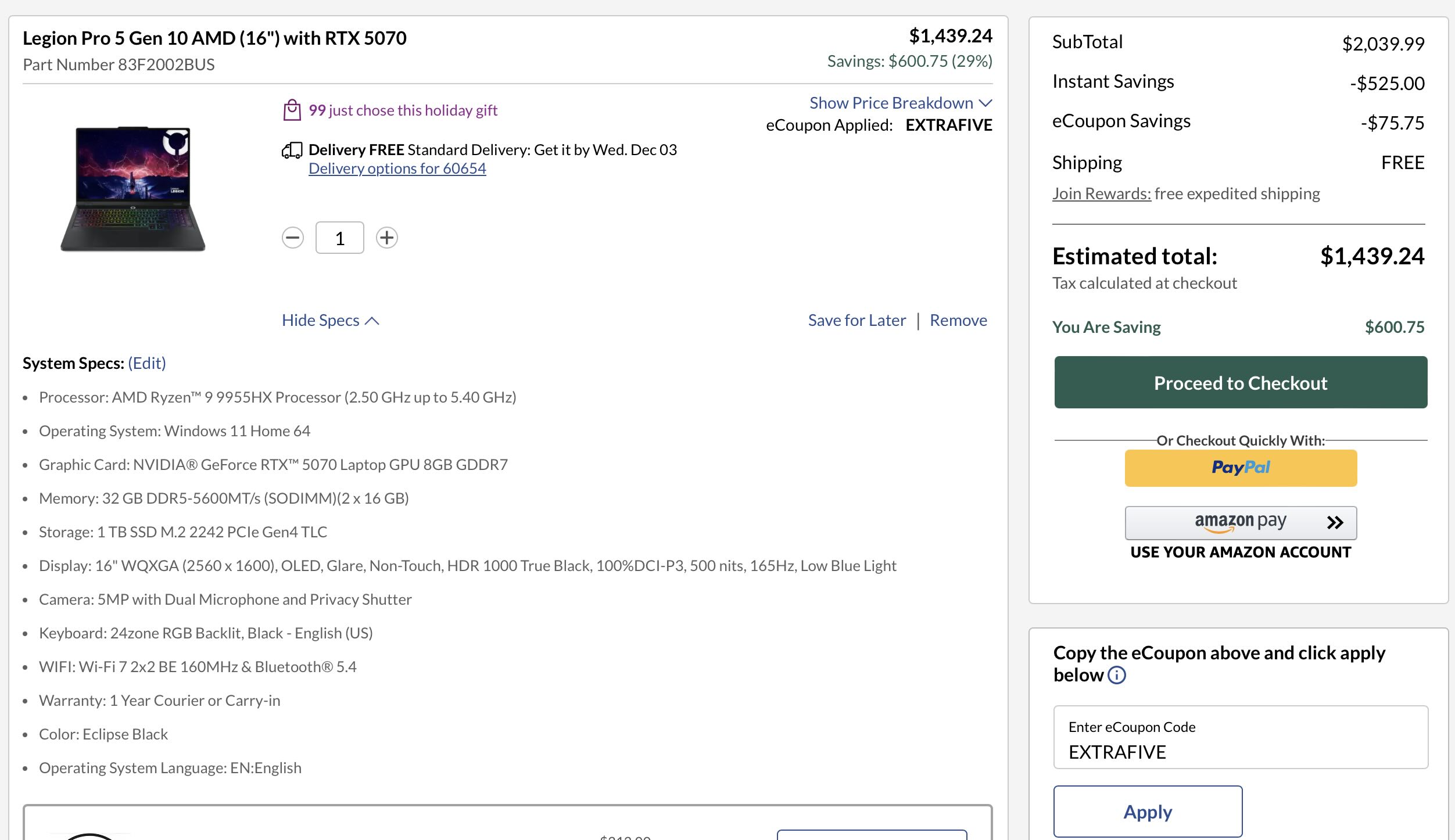Screen dimensions: 1455x840
Task: Edit the System Specs
Action: coord(146,363)
